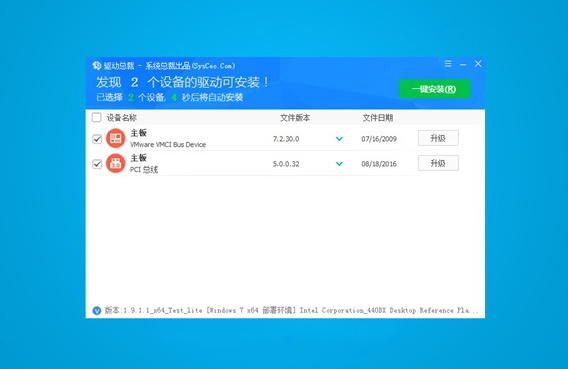The height and width of the screenshot is (369, 568).
Task: Click the 秒后将自动安装 countdown text
Action: point(212,97)
